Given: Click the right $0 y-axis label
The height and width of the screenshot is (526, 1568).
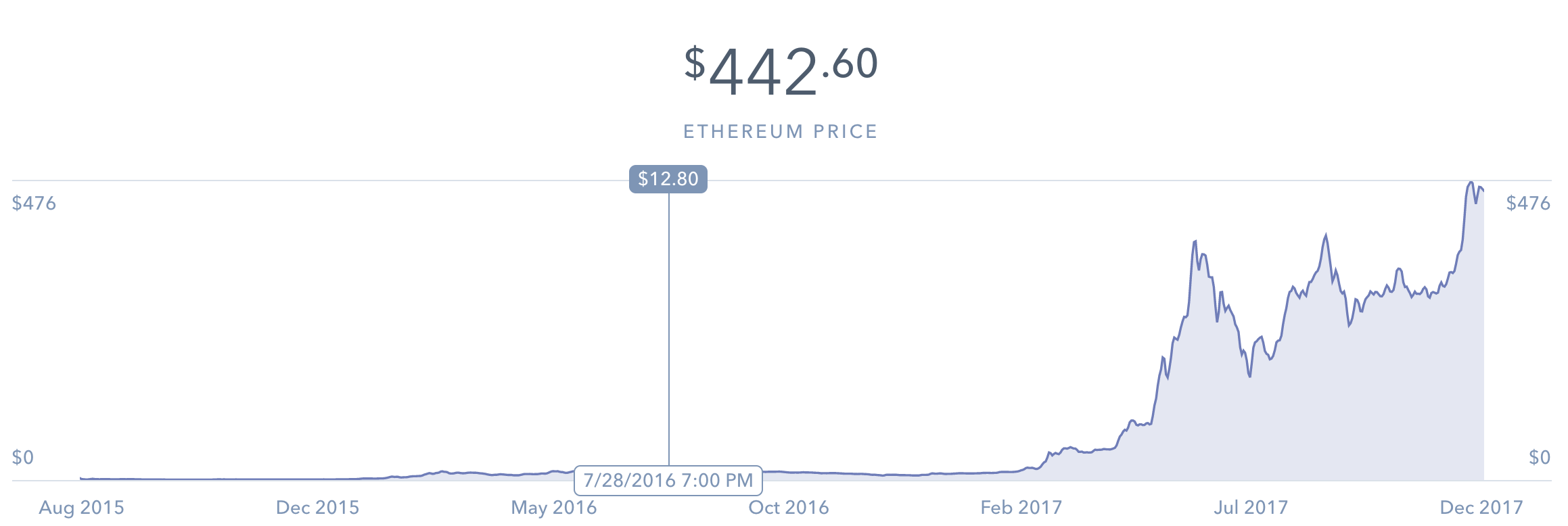Looking at the screenshot, I should click(1540, 458).
